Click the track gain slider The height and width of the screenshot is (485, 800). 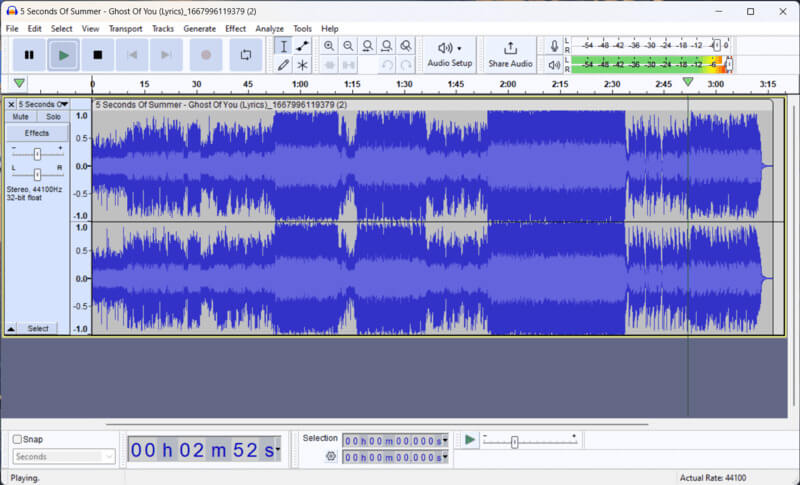[37, 154]
